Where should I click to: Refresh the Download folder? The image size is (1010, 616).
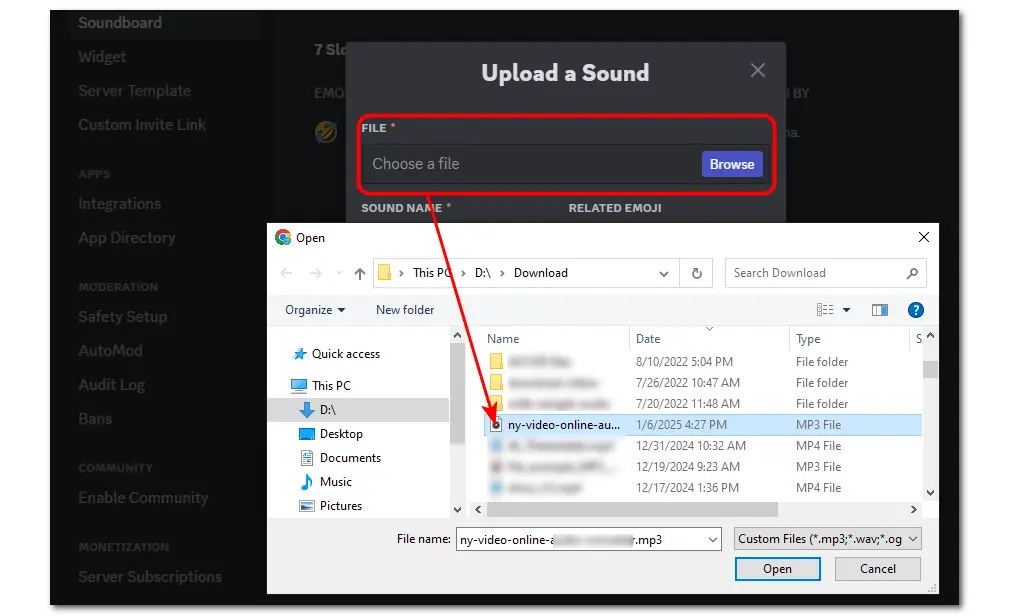point(696,273)
